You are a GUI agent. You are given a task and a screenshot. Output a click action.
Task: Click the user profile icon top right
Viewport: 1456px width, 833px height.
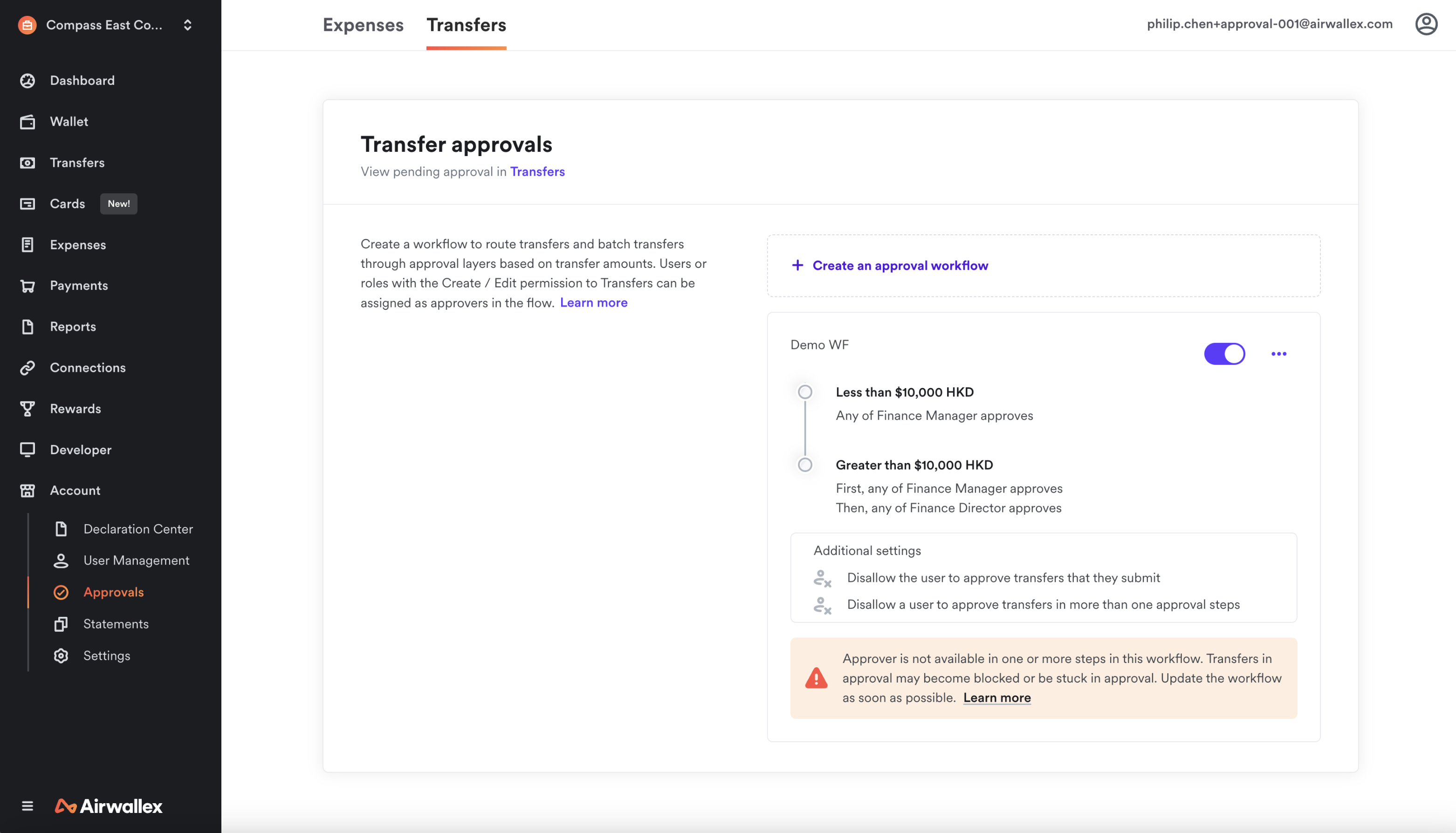[1428, 25]
